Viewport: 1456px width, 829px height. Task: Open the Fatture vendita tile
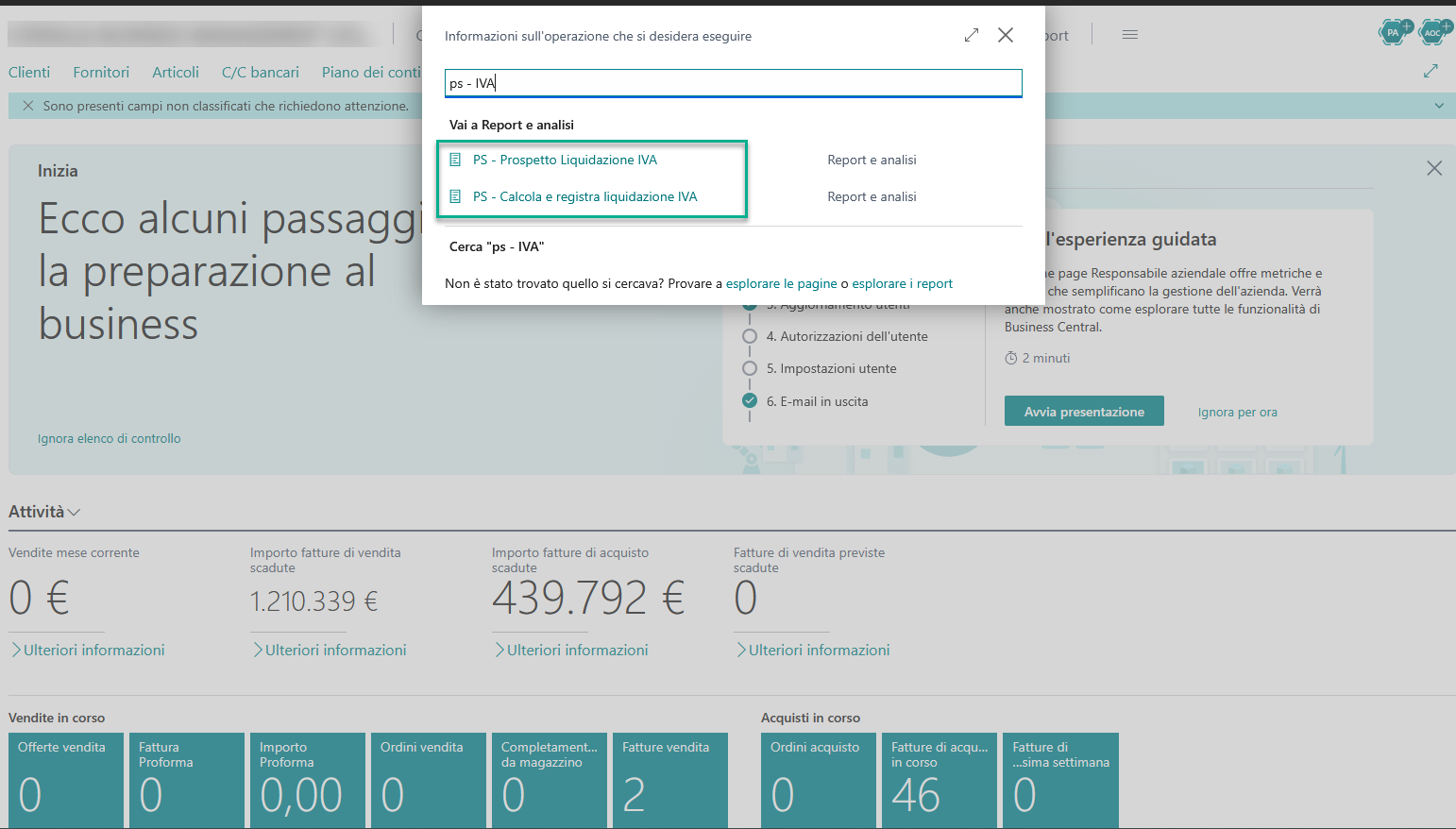click(670, 781)
